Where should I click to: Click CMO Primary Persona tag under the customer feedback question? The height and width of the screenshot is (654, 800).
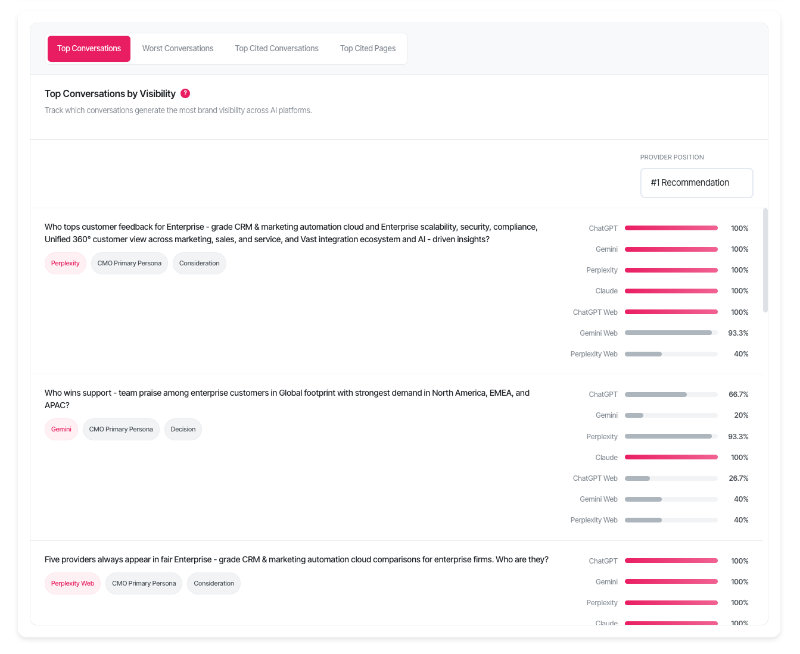tap(129, 263)
